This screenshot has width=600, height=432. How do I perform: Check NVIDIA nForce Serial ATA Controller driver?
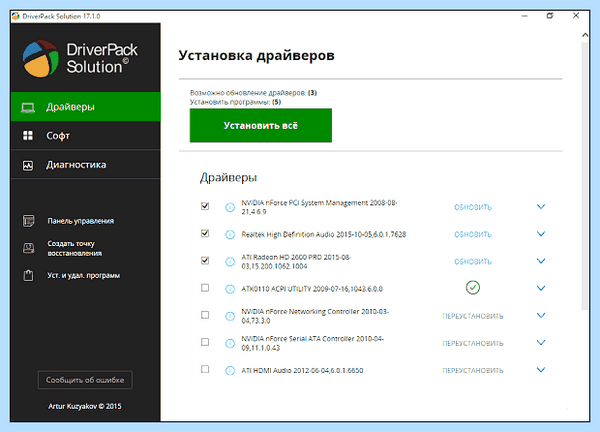coord(205,342)
